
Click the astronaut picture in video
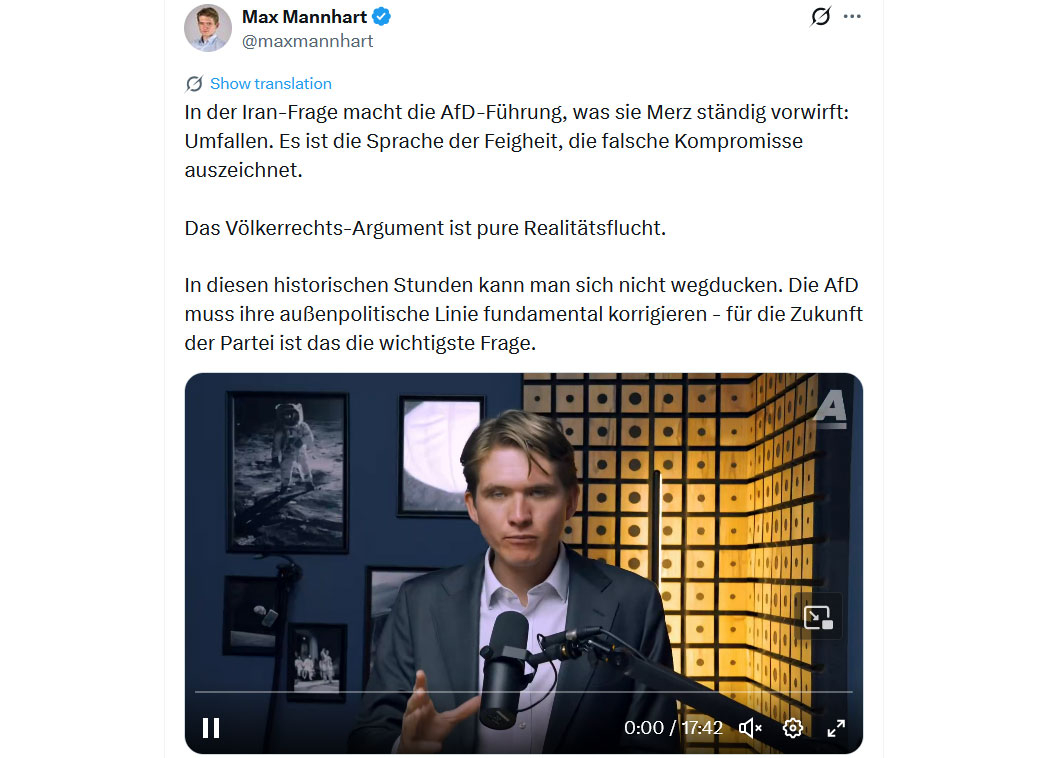(x=289, y=472)
